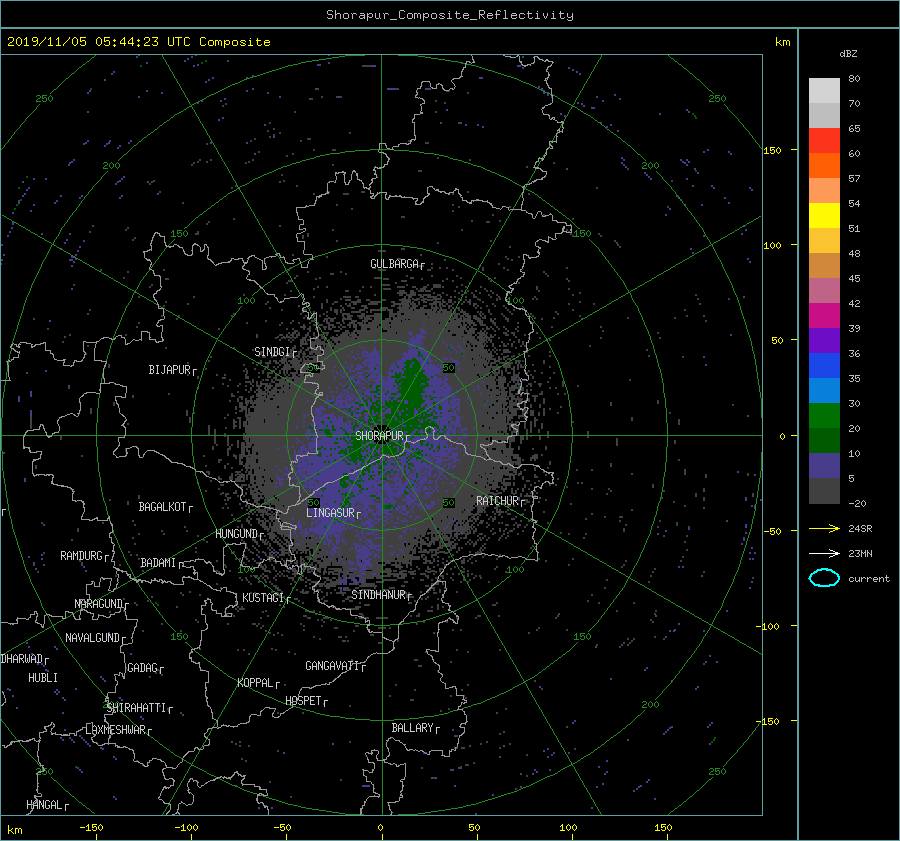
Task: Click the cyan current oval legend icon
Action: tap(824, 578)
